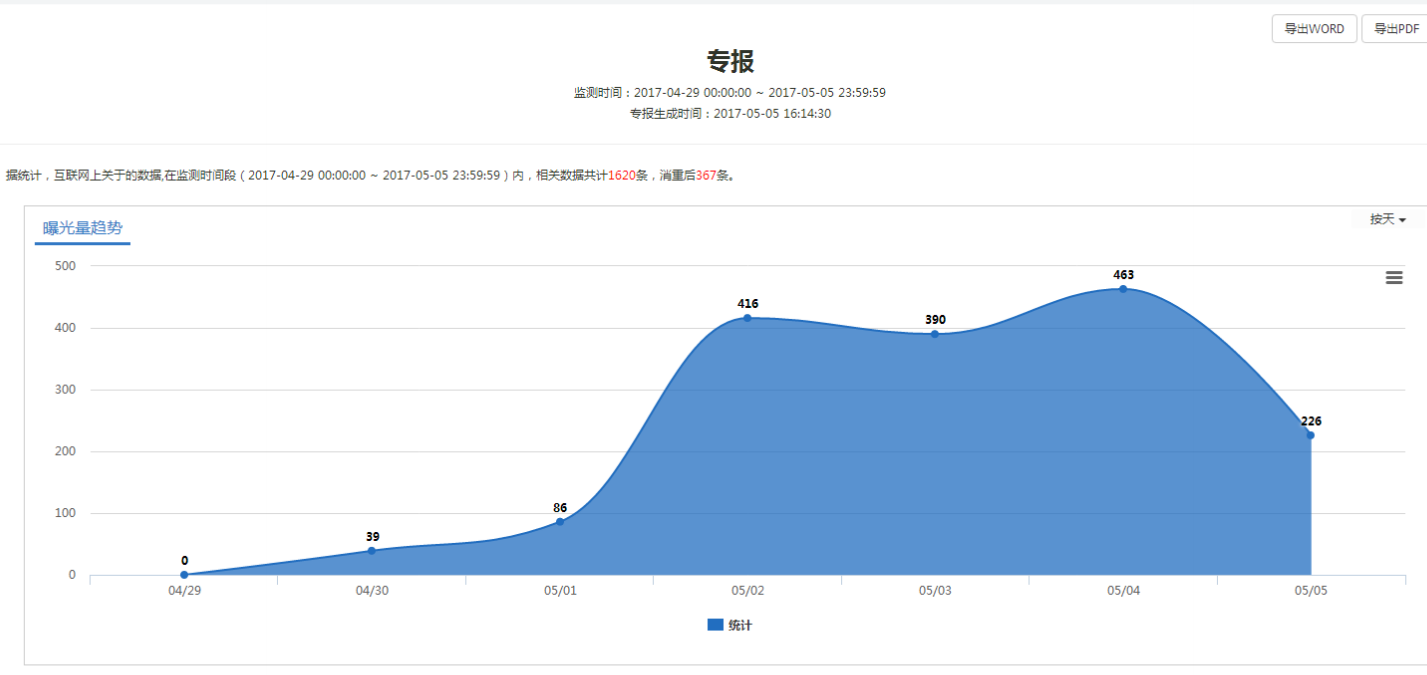Click the 04/29 x-axis label
Image resolution: width=1427 pixels, height=675 pixels.
point(184,591)
